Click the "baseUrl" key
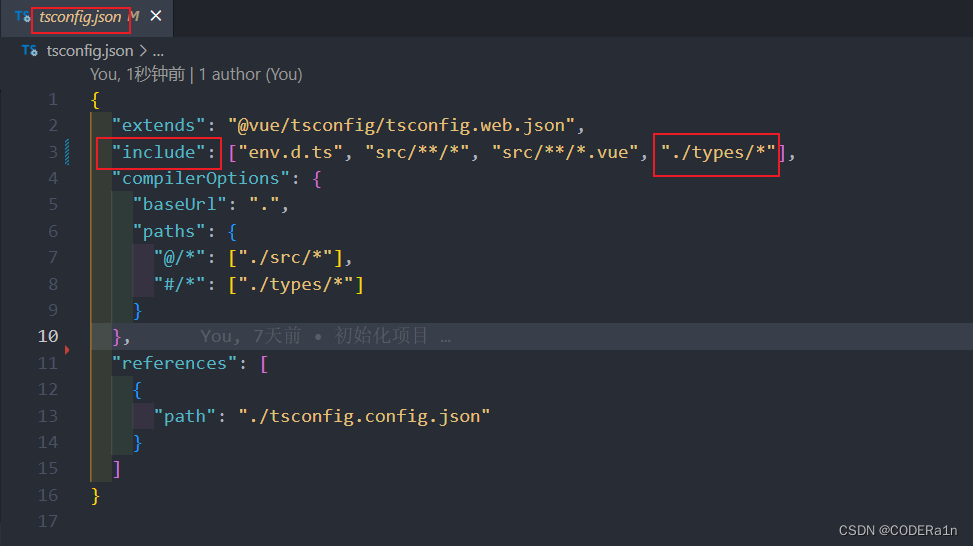The height and width of the screenshot is (546, 973). [x=179, y=205]
